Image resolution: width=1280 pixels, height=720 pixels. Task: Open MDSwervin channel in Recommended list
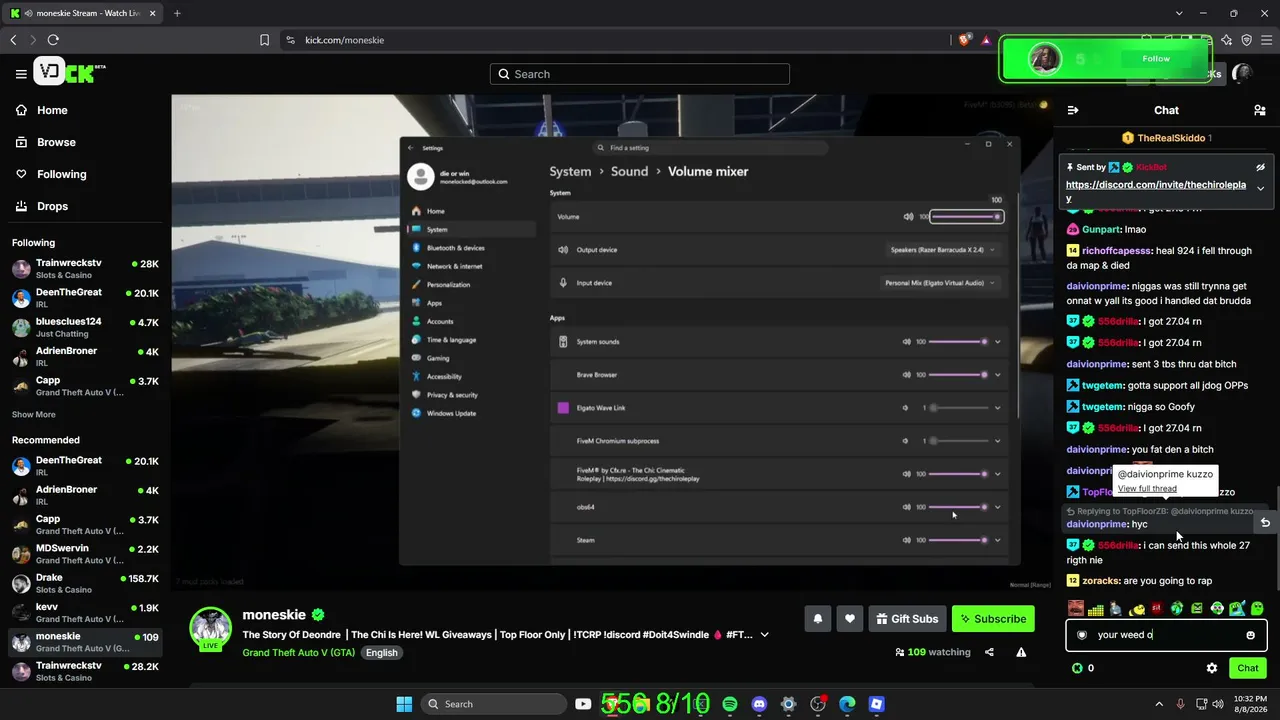(x=84, y=554)
